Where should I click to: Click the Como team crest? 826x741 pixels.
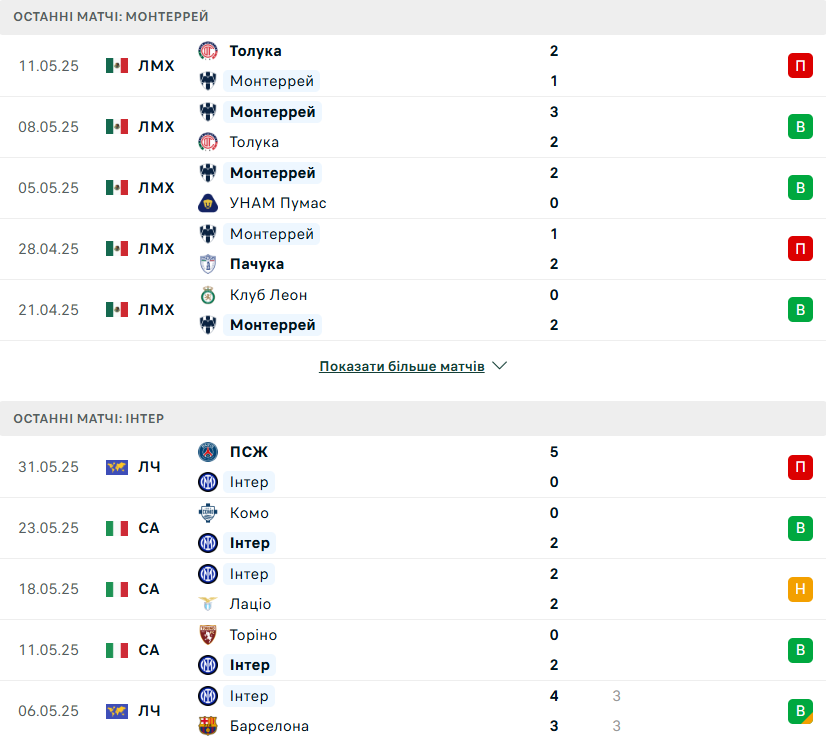coord(208,513)
